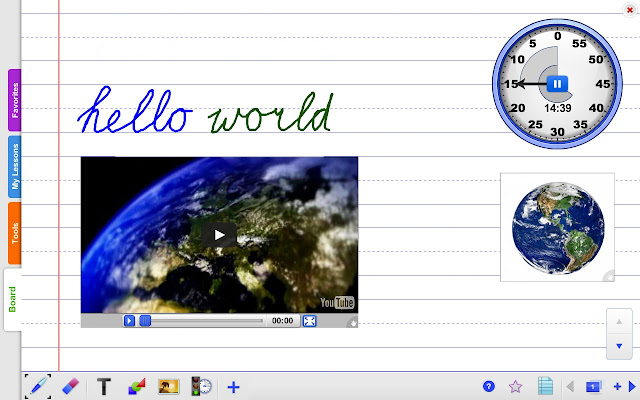Click the video player bar play button

point(129,321)
